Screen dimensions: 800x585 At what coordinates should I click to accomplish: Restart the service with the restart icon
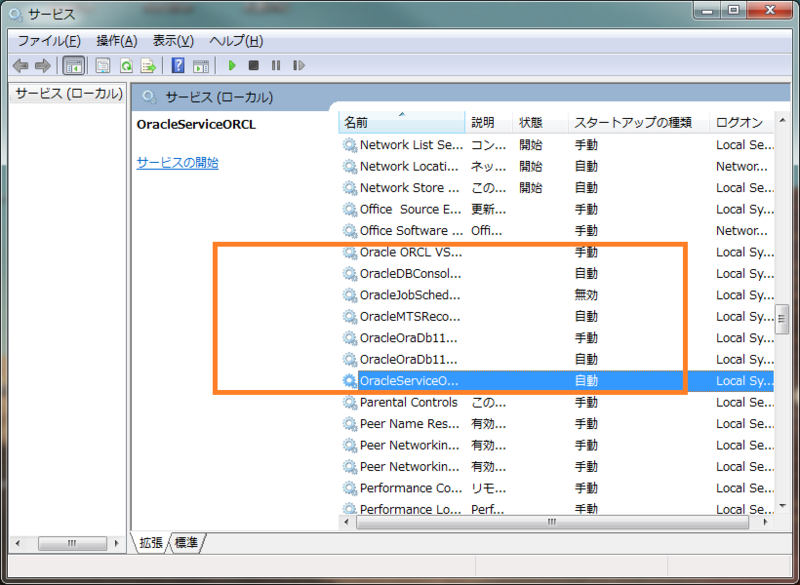299,65
